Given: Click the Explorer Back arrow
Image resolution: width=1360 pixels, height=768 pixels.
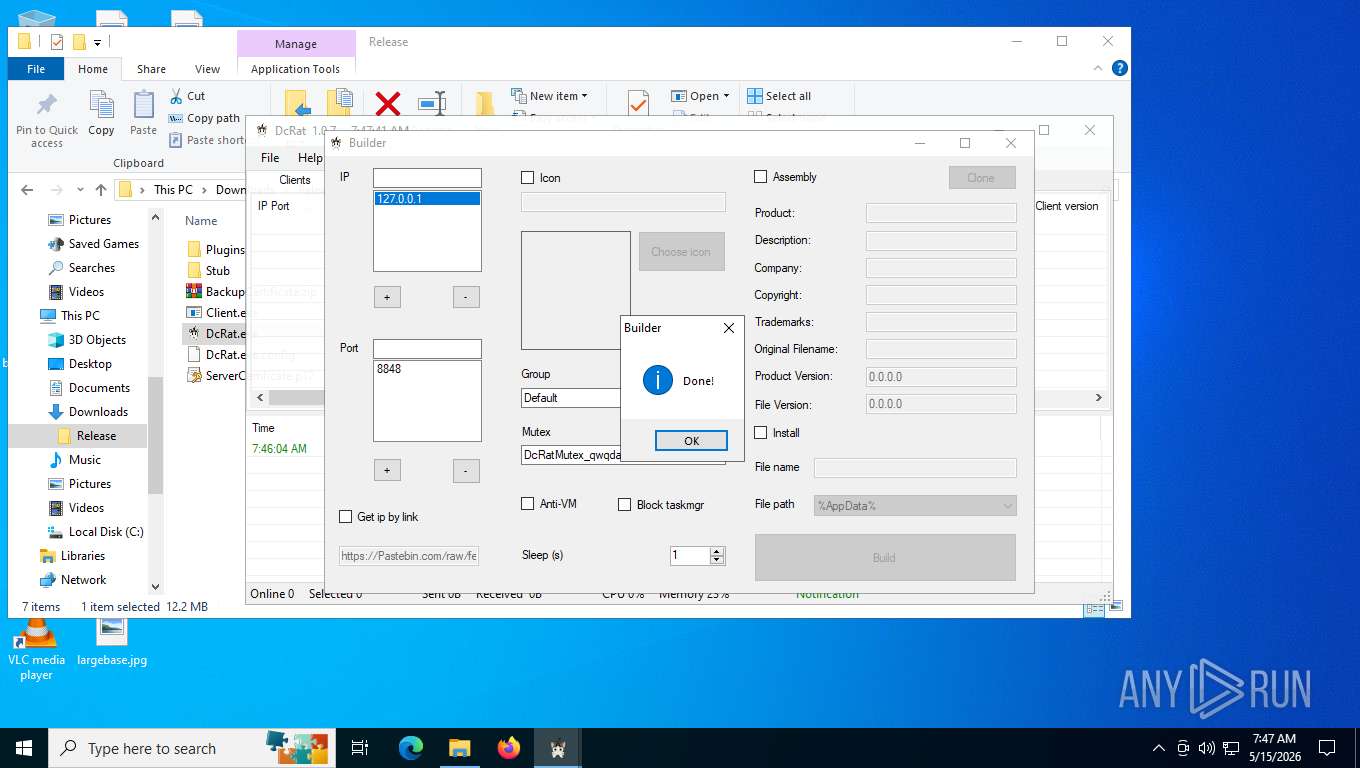Looking at the screenshot, I should [27, 190].
